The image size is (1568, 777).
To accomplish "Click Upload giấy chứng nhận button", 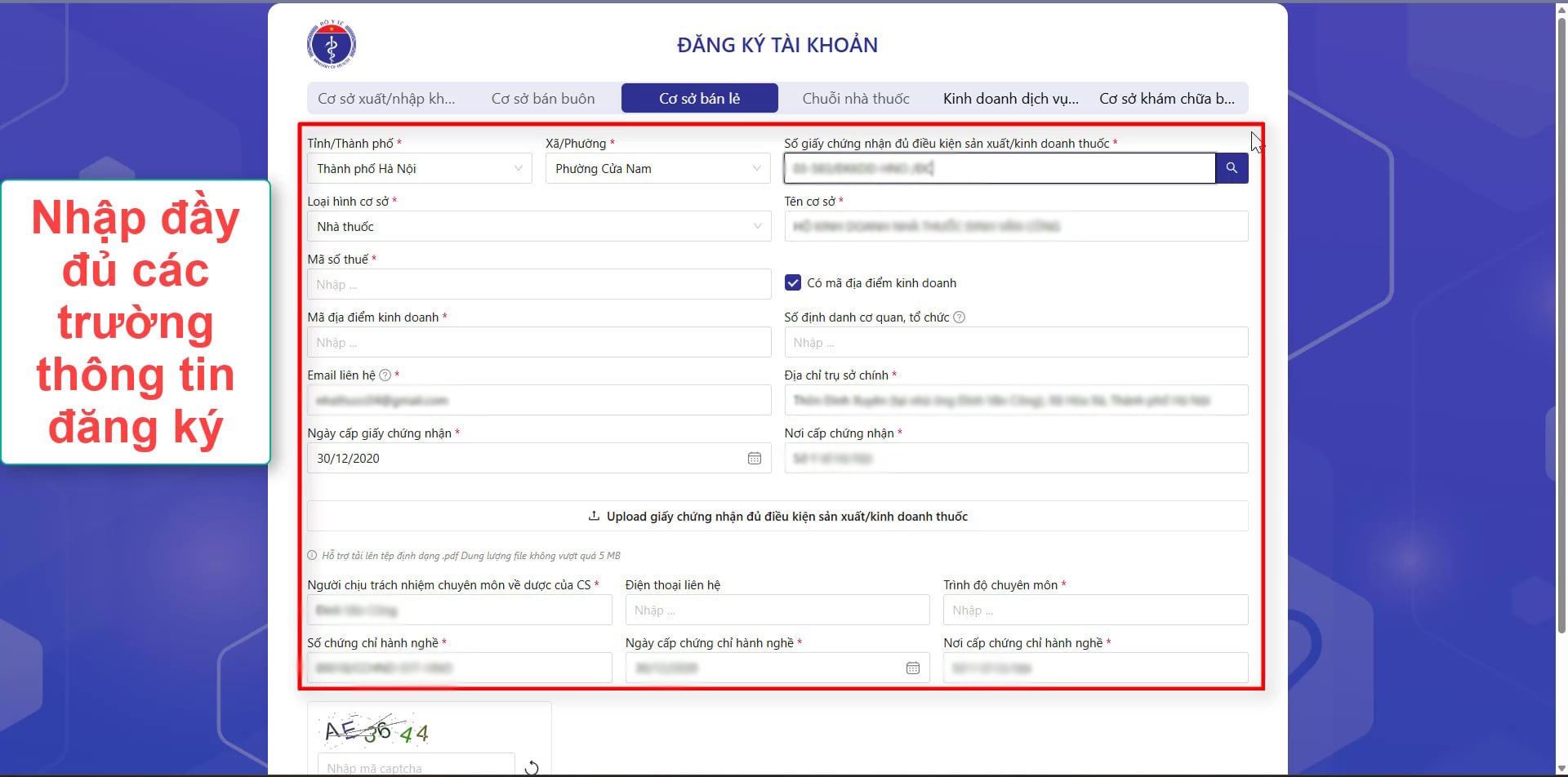I will [777, 517].
